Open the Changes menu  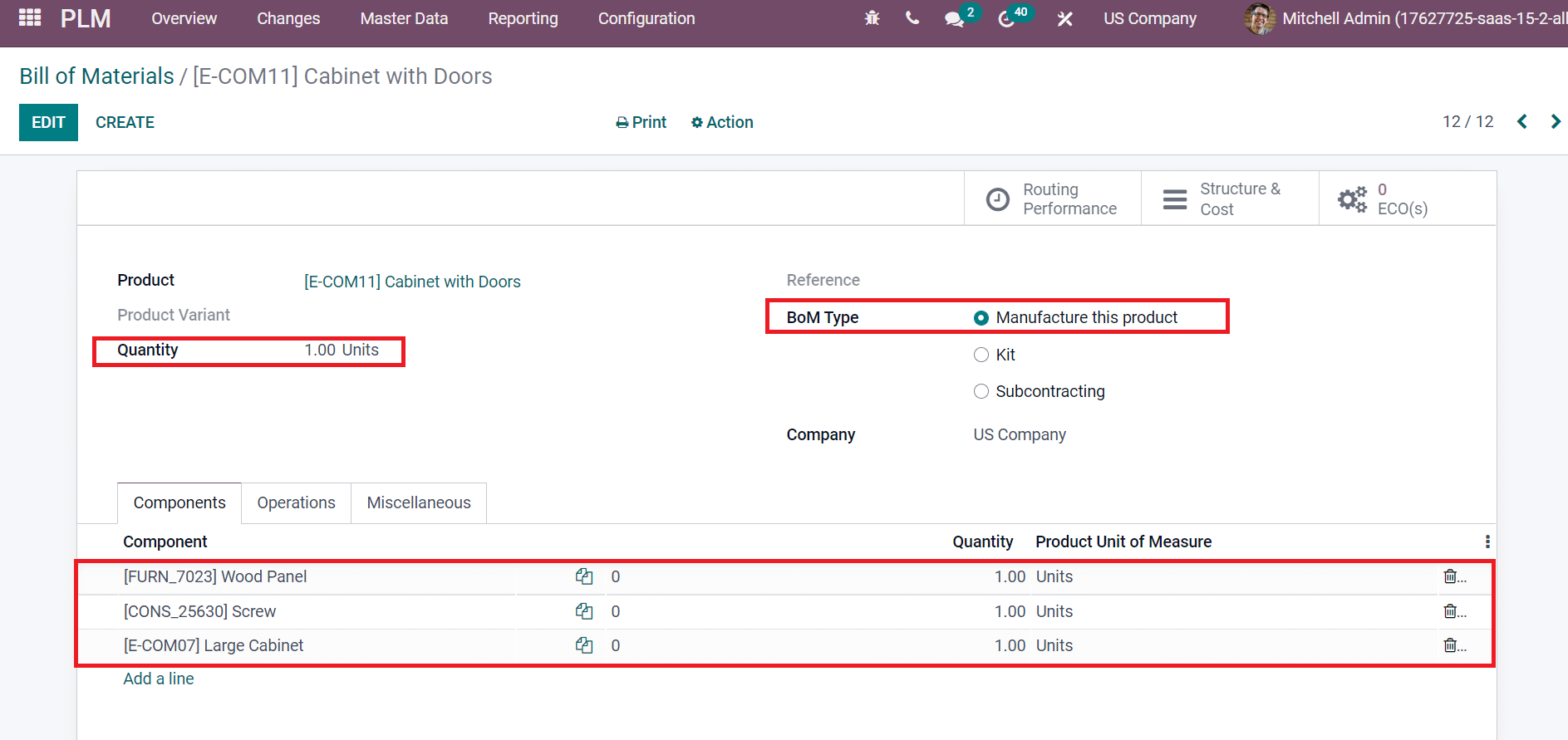(288, 18)
